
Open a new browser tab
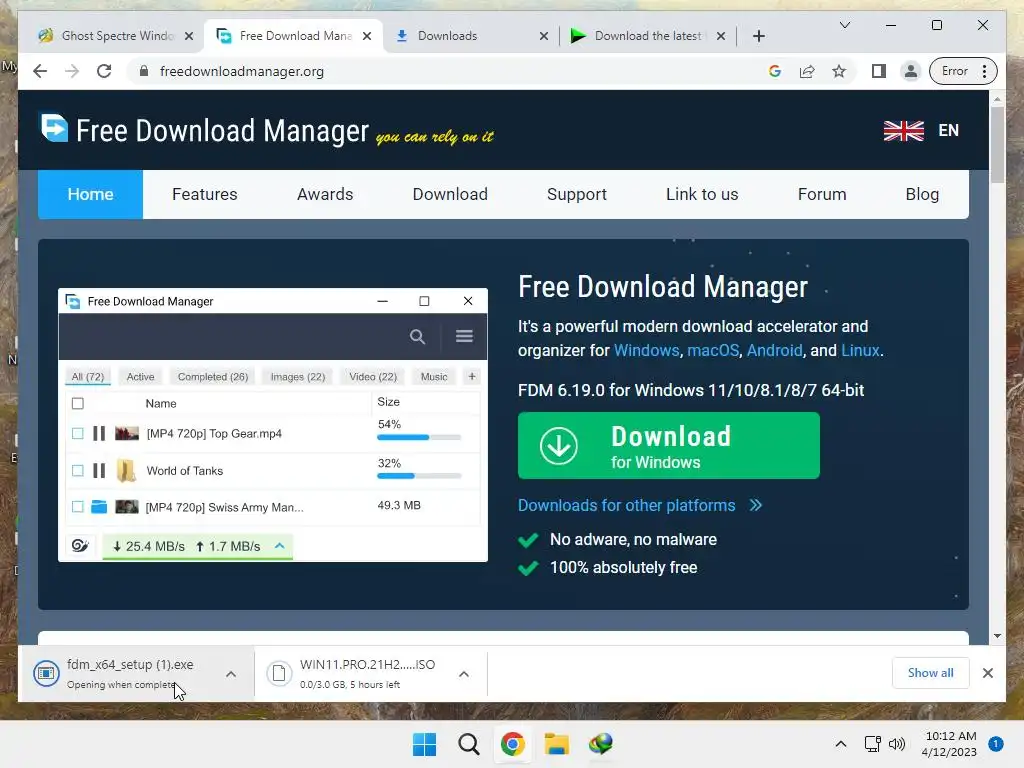click(x=758, y=36)
